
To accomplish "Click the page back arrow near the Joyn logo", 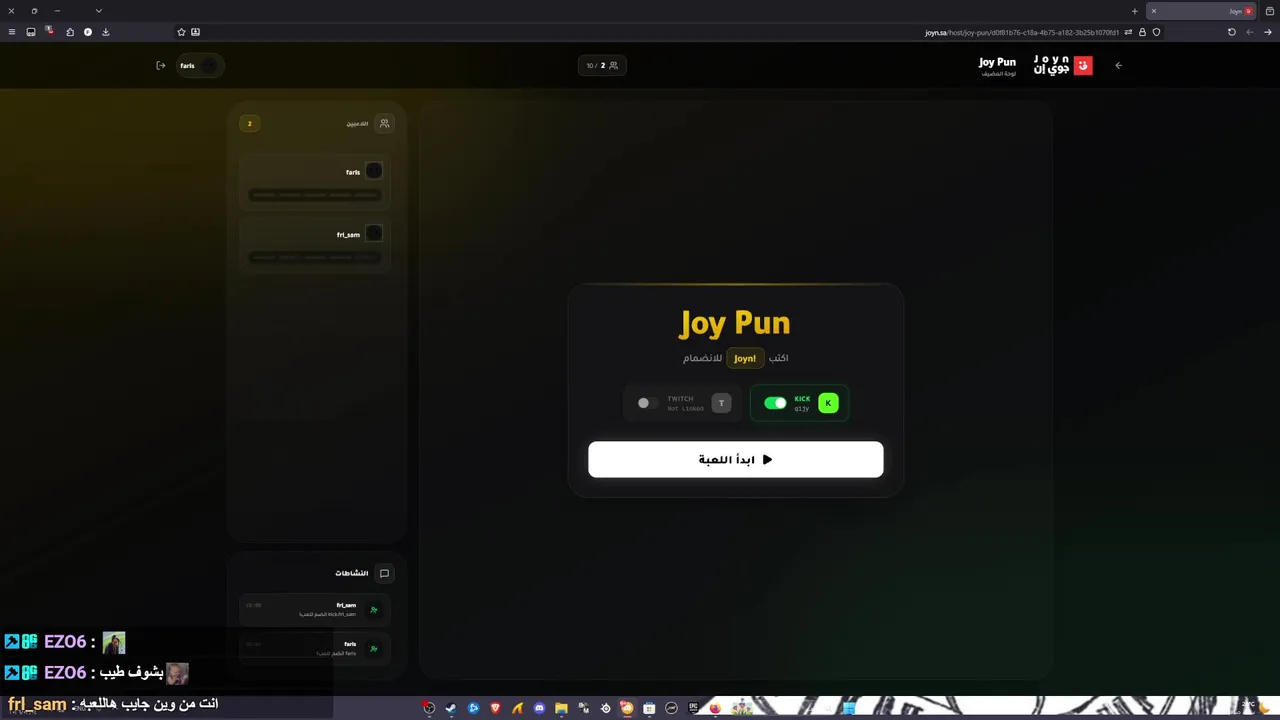I will [1118, 66].
